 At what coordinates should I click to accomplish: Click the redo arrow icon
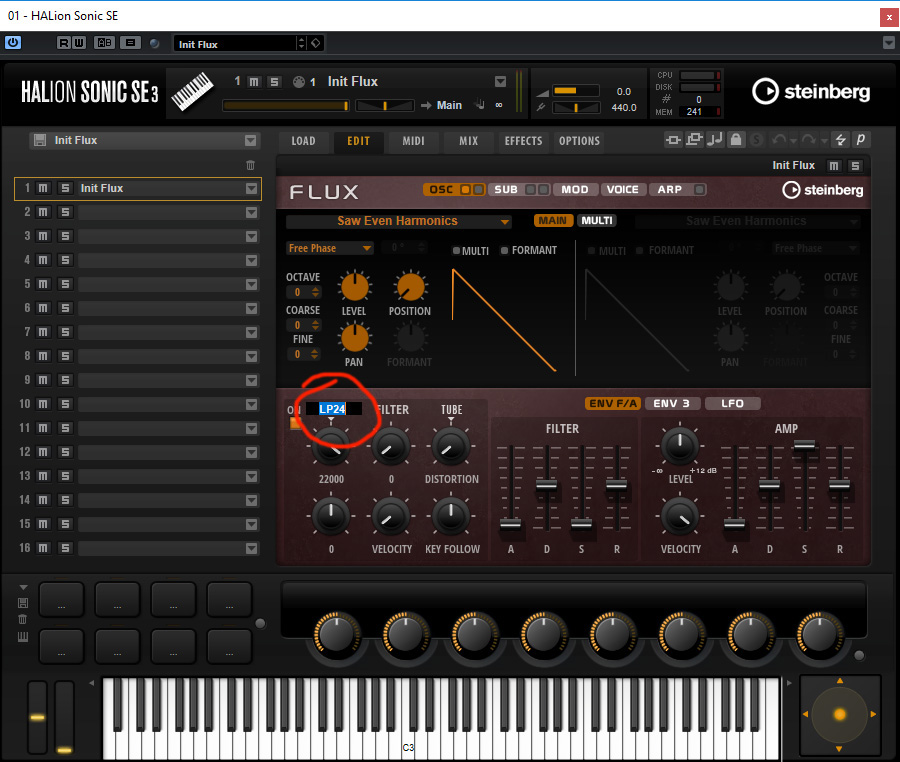[x=809, y=140]
